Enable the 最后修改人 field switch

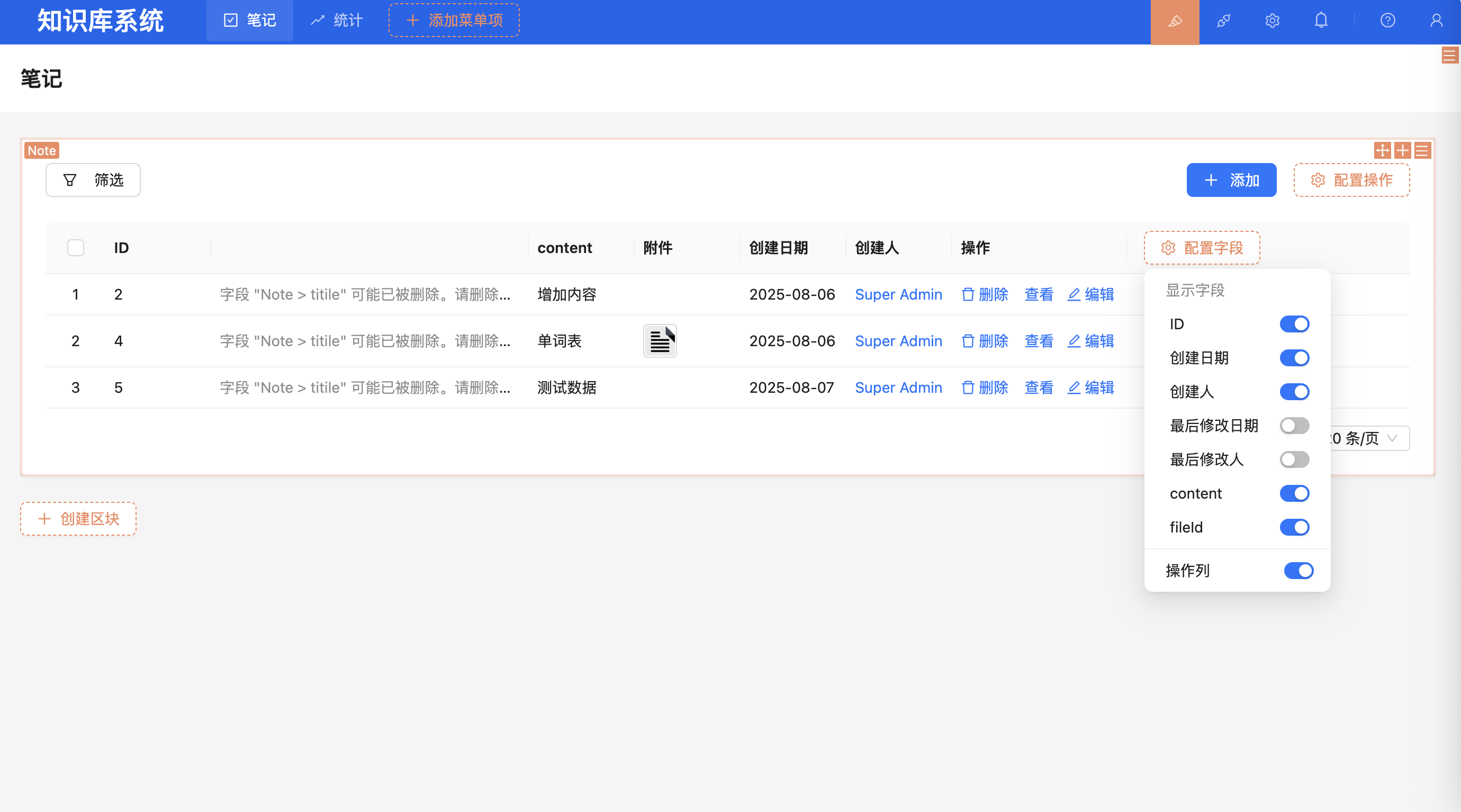pyautogui.click(x=1294, y=459)
